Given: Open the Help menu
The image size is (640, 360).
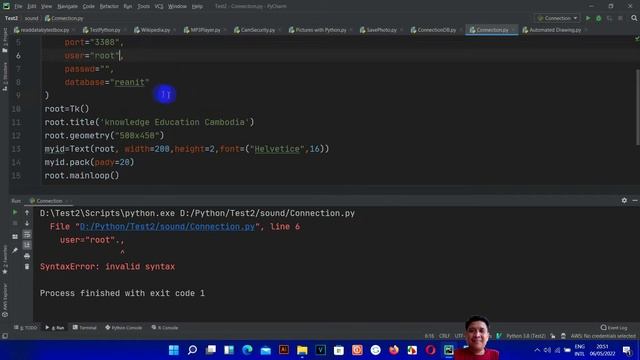Looking at the screenshot, I should pos(197,6).
